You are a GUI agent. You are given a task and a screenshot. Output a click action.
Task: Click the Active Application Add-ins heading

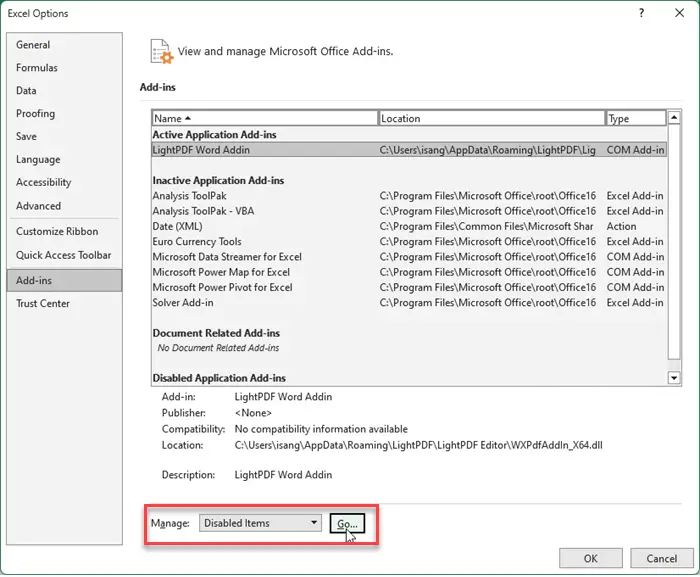[x=214, y=134]
